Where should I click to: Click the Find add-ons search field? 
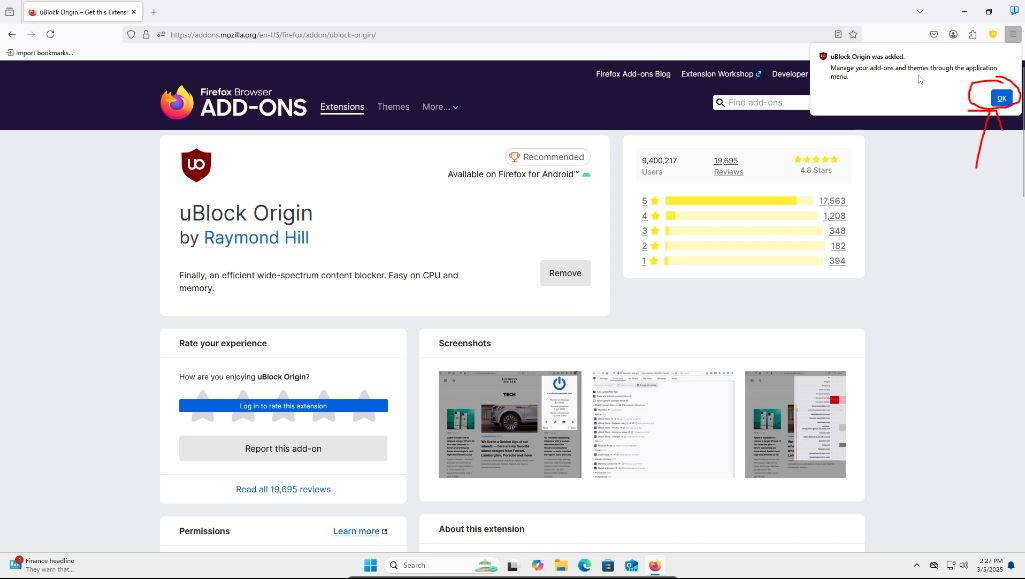tap(762, 103)
